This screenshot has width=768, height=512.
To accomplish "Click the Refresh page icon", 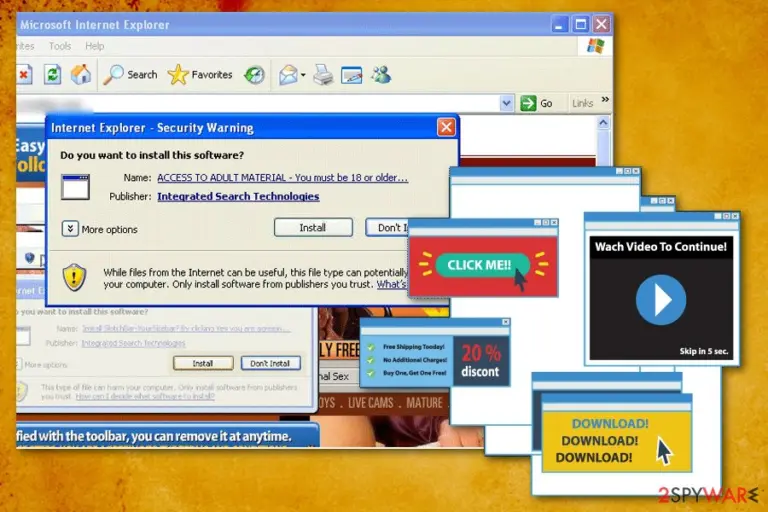I will pyautogui.click(x=52, y=75).
